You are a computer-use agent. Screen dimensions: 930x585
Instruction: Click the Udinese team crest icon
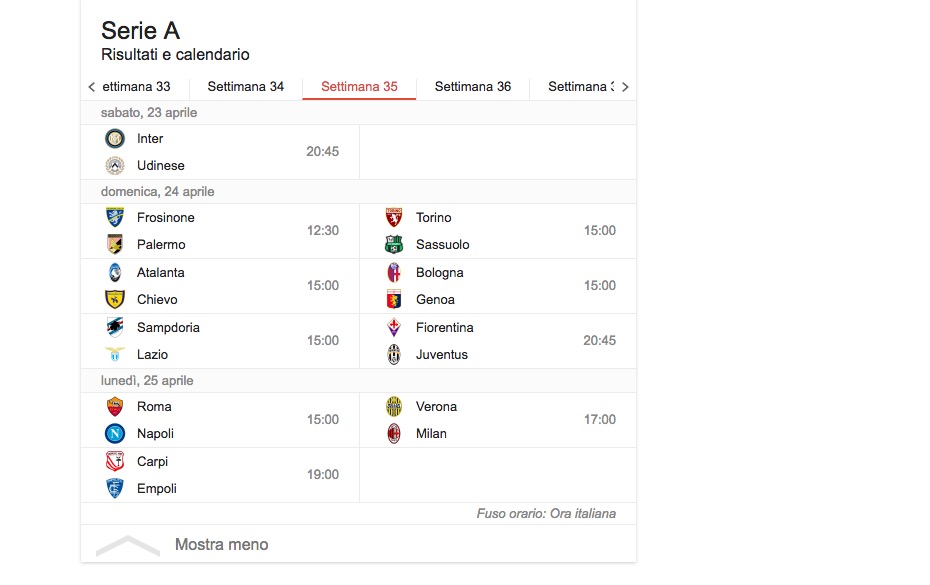tap(115, 165)
